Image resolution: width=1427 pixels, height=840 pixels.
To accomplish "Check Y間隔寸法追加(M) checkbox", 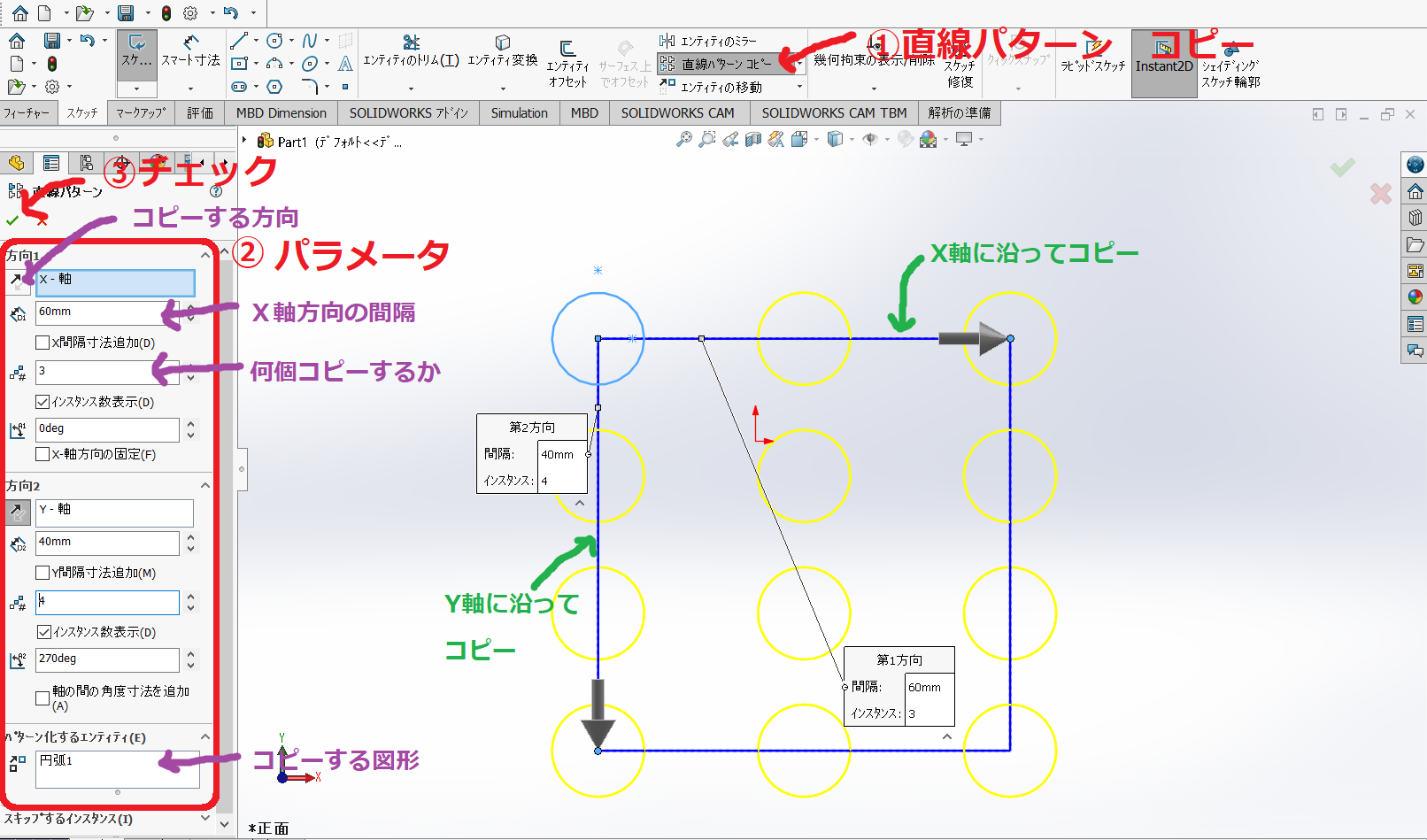I will [x=42, y=573].
